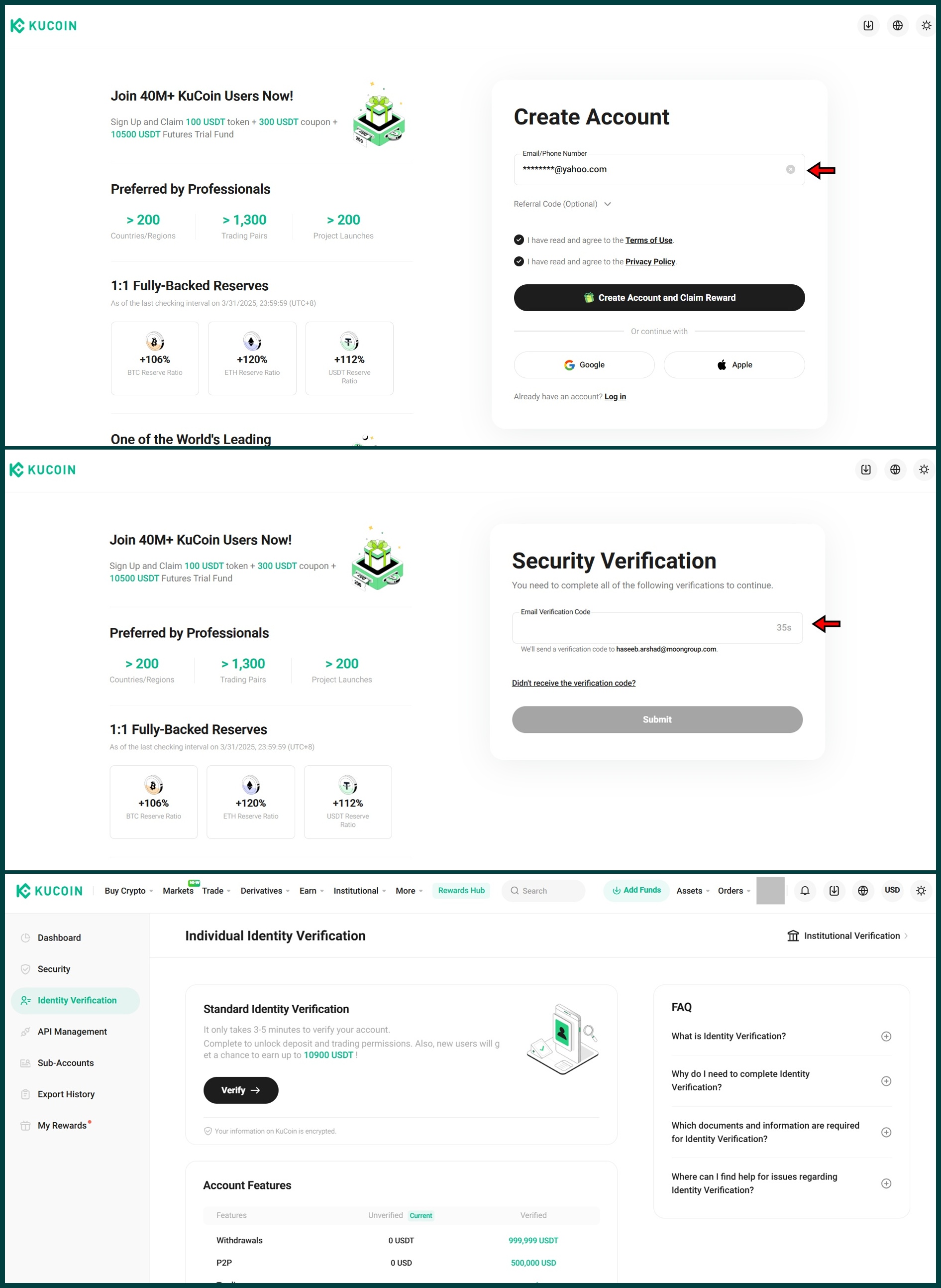Open Export History in the sidebar
941x1288 pixels.
click(75, 1094)
